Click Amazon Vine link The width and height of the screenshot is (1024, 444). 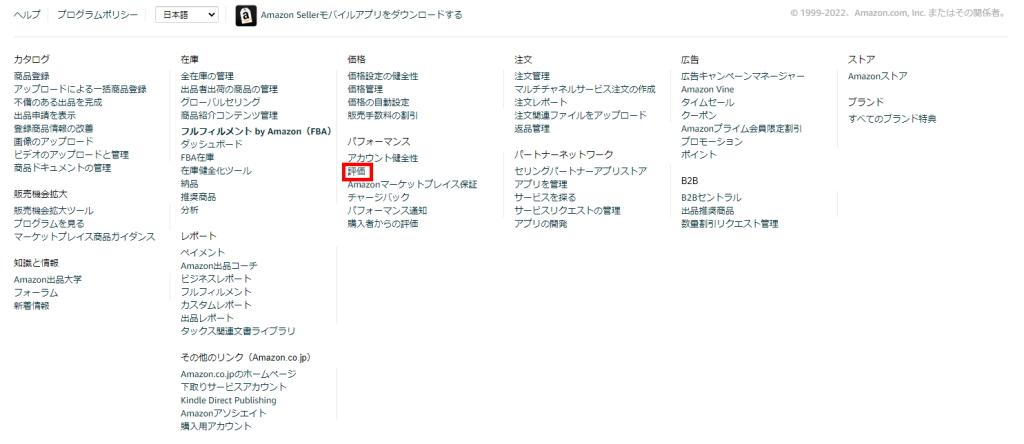coord(707,89)
